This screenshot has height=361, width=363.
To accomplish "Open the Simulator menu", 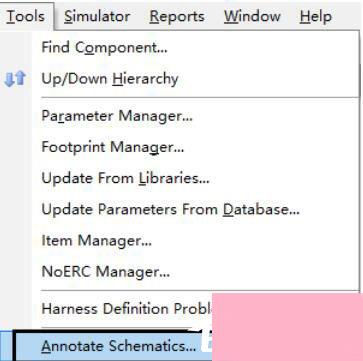I will 97,16.
